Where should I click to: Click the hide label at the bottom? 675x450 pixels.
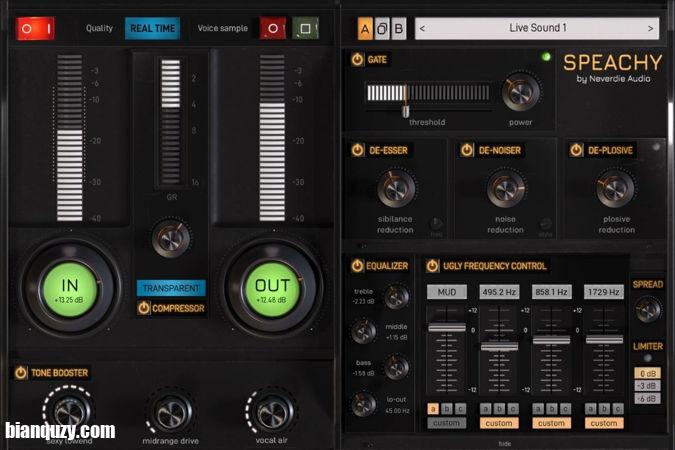[505, 444]
